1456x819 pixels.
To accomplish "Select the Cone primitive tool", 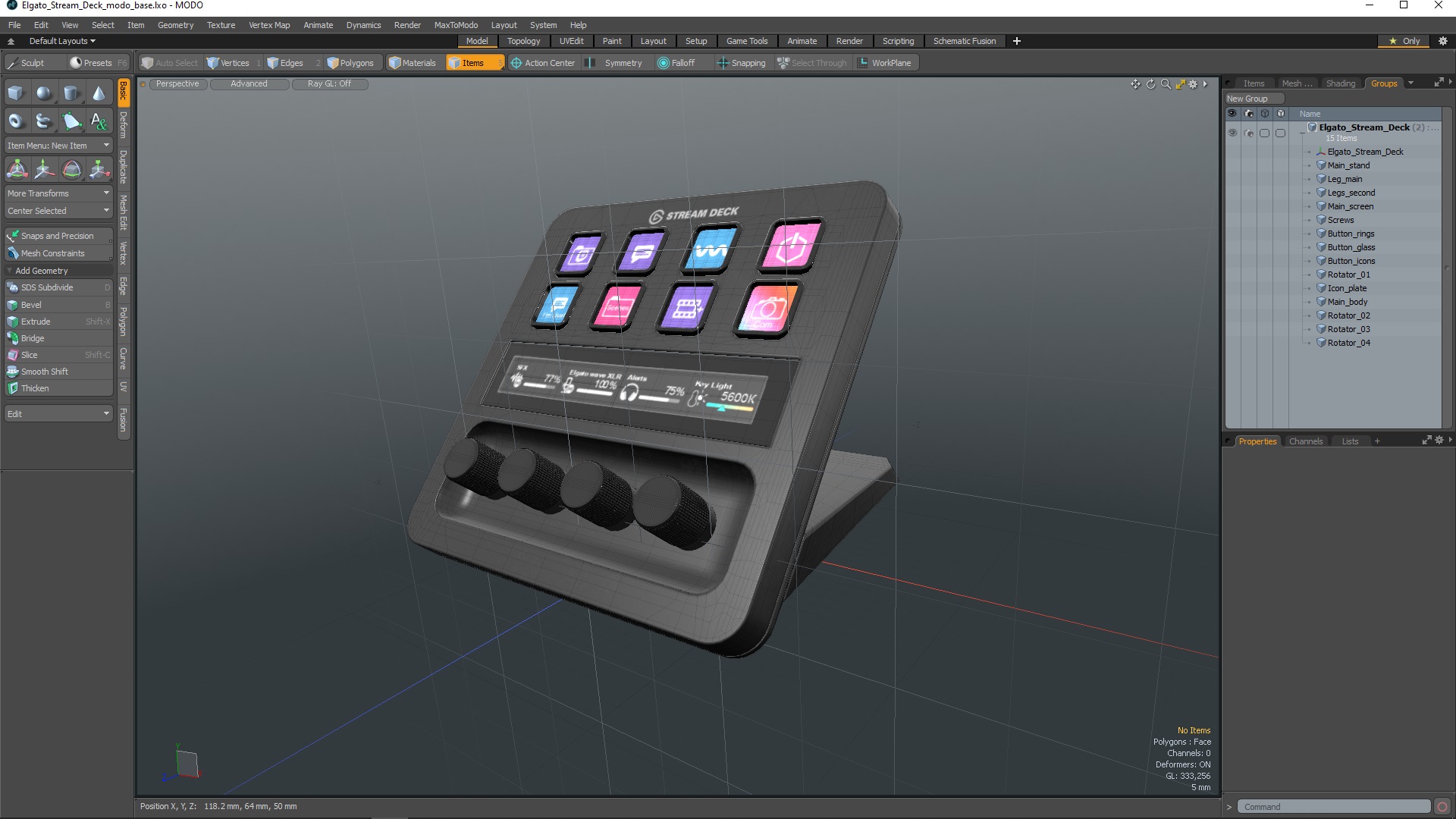I will (x=99, y=93).
